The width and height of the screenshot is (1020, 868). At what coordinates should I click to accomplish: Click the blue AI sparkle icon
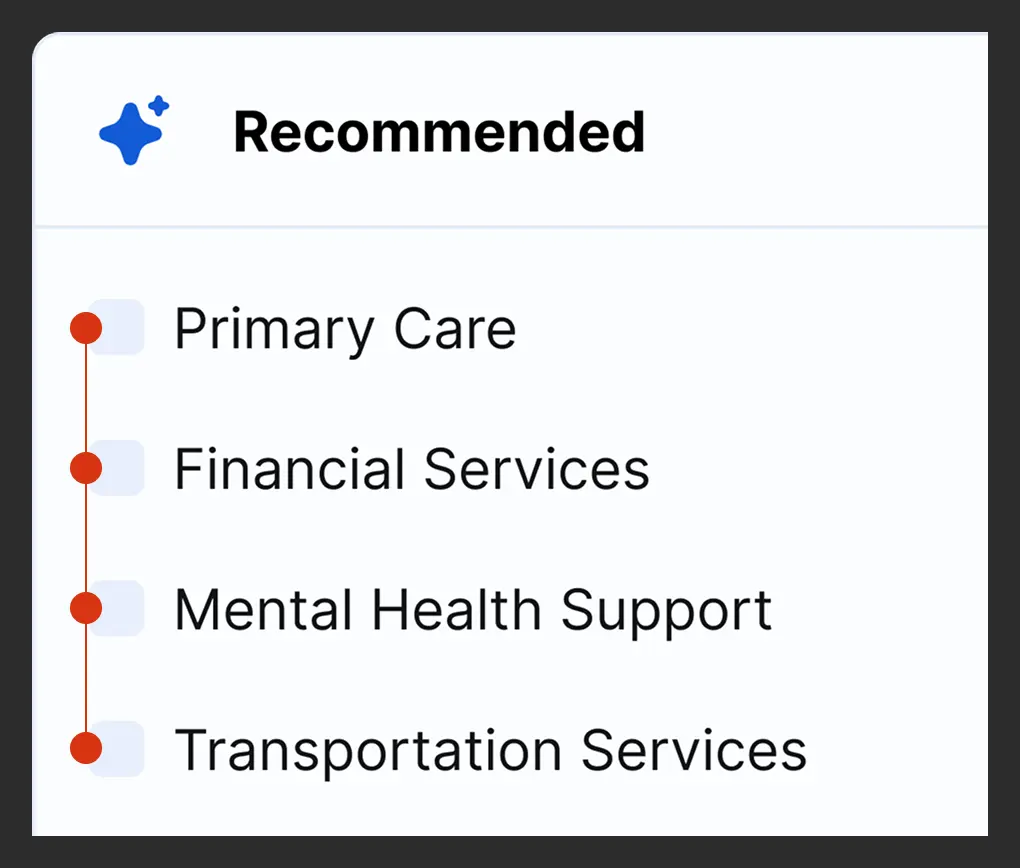(131, 130)
